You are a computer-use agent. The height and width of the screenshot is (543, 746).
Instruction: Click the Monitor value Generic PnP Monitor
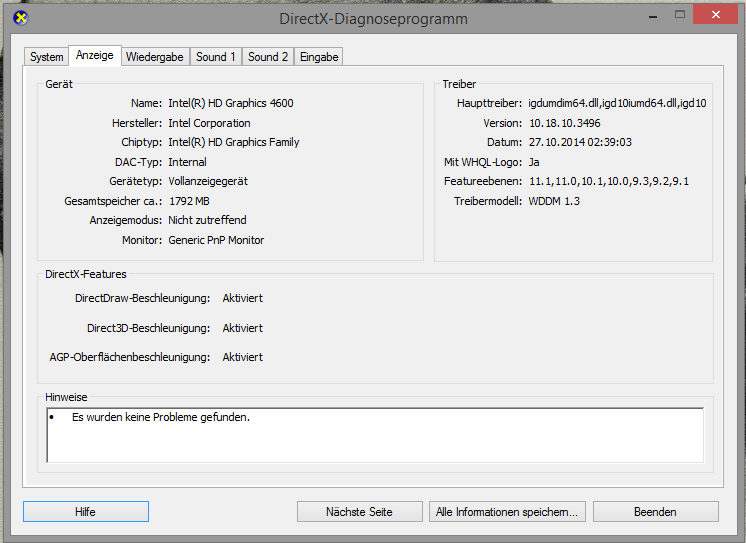coord(216,240)
